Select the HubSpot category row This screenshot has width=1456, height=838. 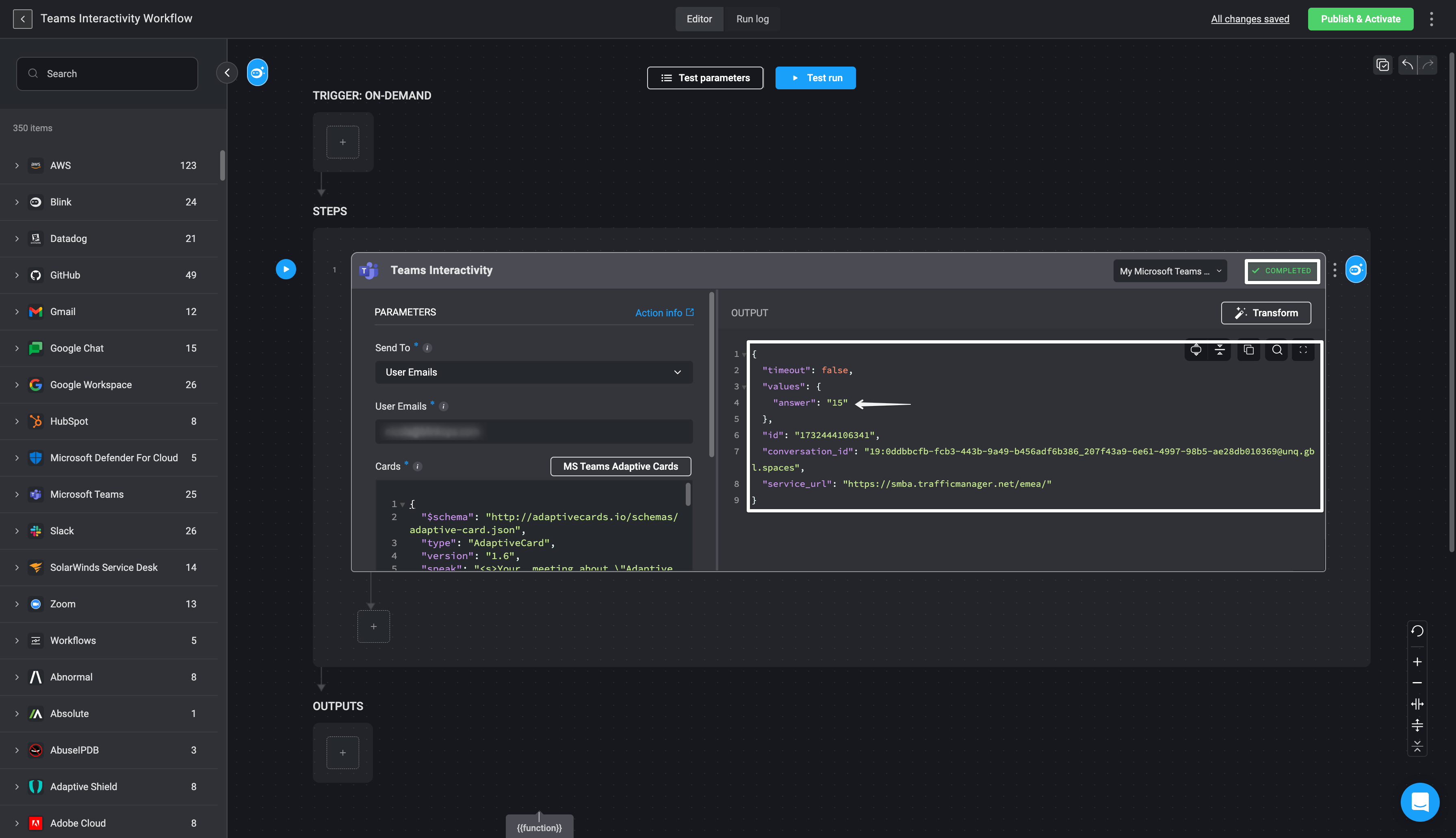pyautogui.click(x=109, y=422)
